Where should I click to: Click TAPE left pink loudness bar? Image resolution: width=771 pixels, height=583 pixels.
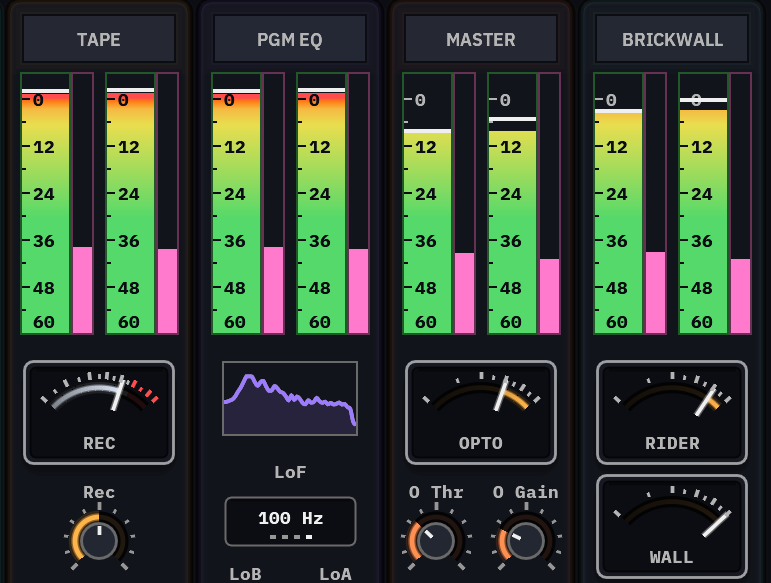click(x=83, y=204)
